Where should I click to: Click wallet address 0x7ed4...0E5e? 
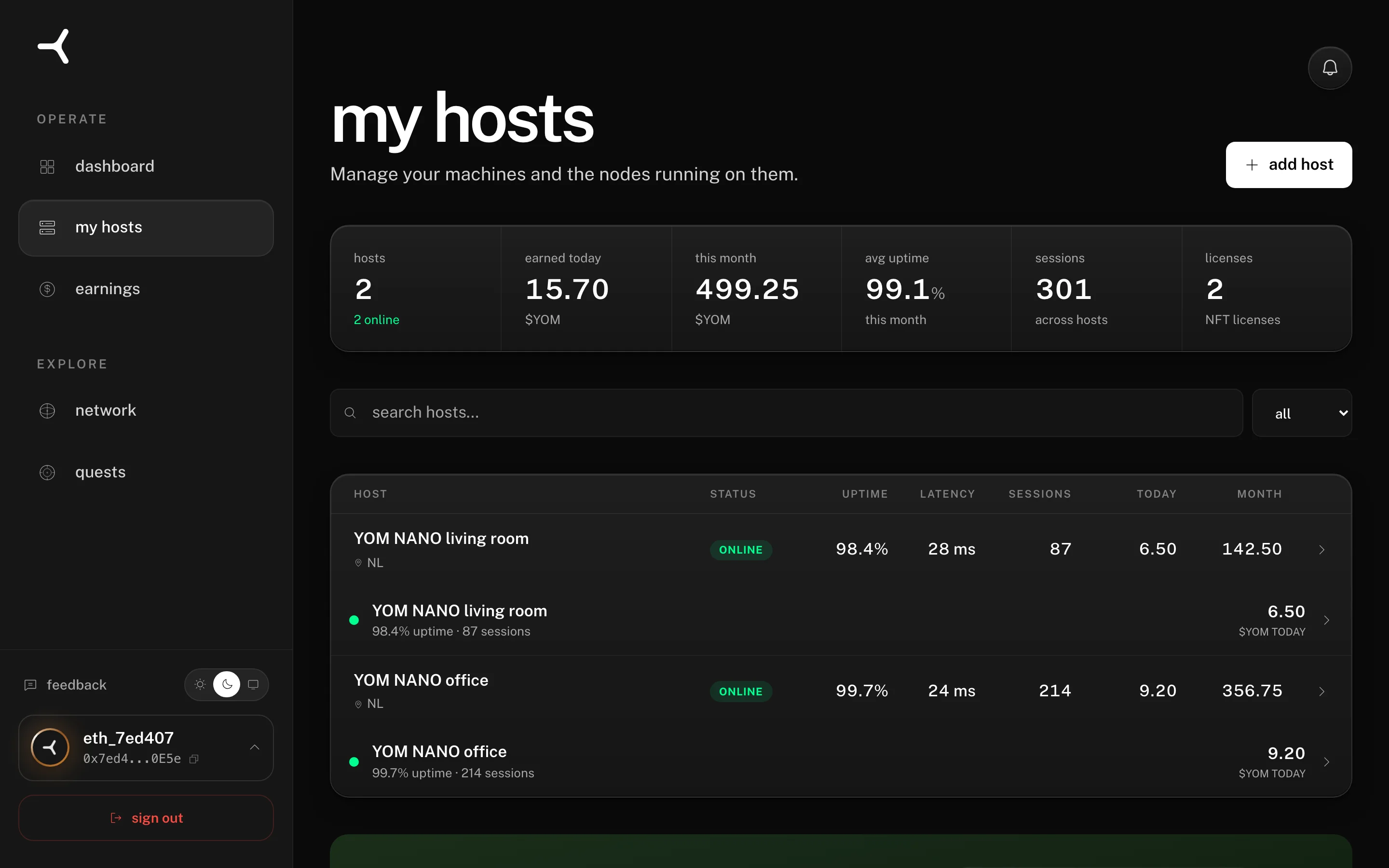[x=132, y=759]
